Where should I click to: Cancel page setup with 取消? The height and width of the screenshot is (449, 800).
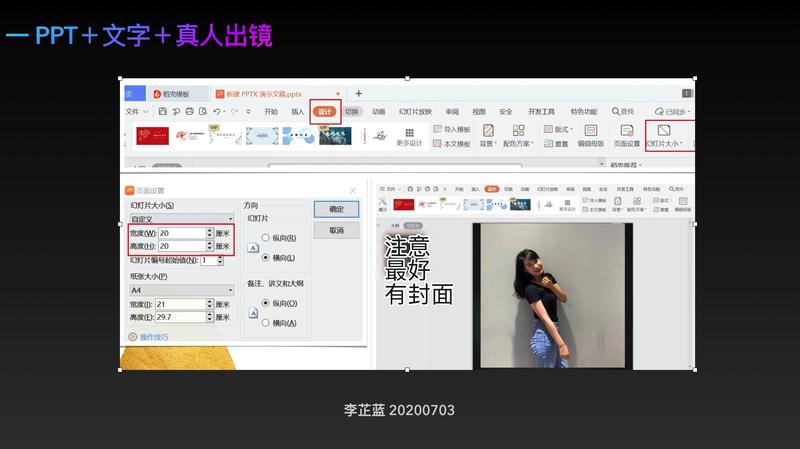click(x=336, y=230)
